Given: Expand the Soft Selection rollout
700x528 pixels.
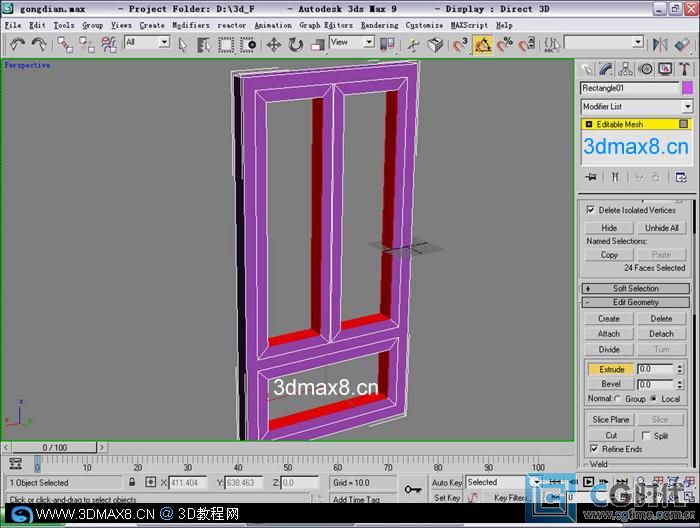Looking at the screenshot, I should [x=636, y=288].
